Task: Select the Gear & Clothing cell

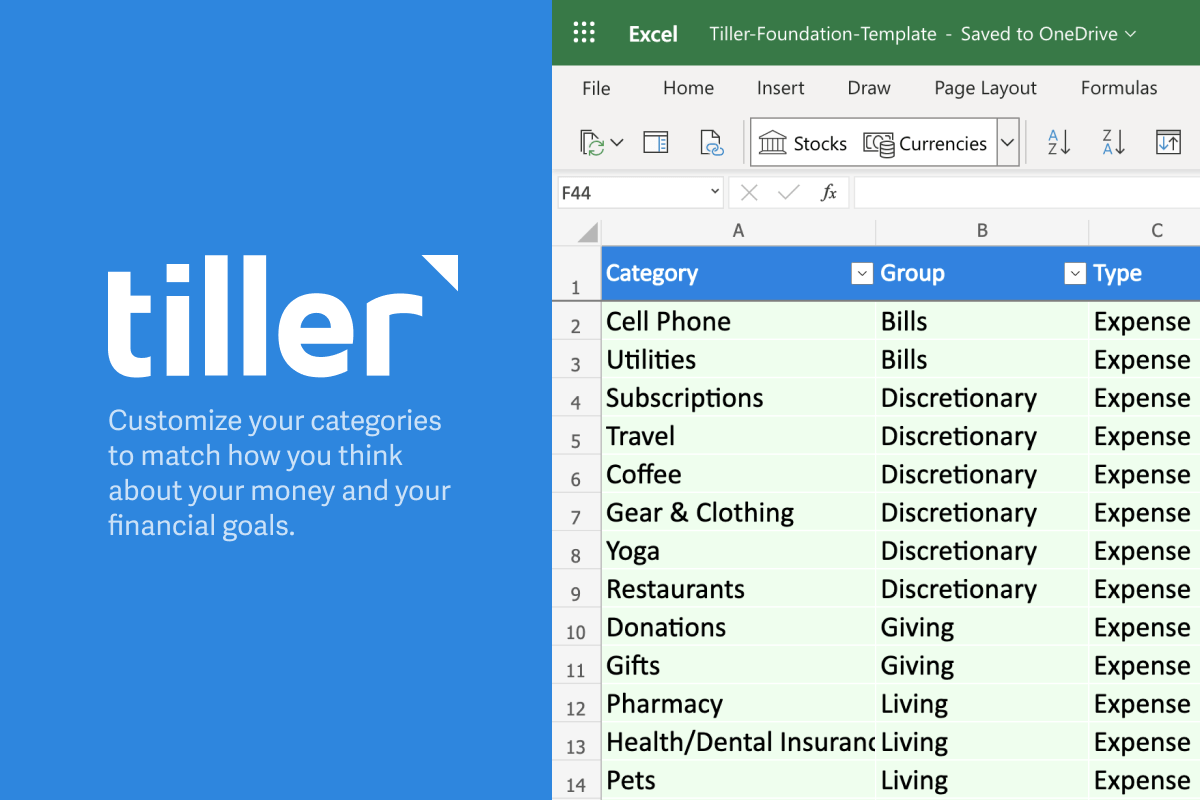Action: click(x=738, y=513)
